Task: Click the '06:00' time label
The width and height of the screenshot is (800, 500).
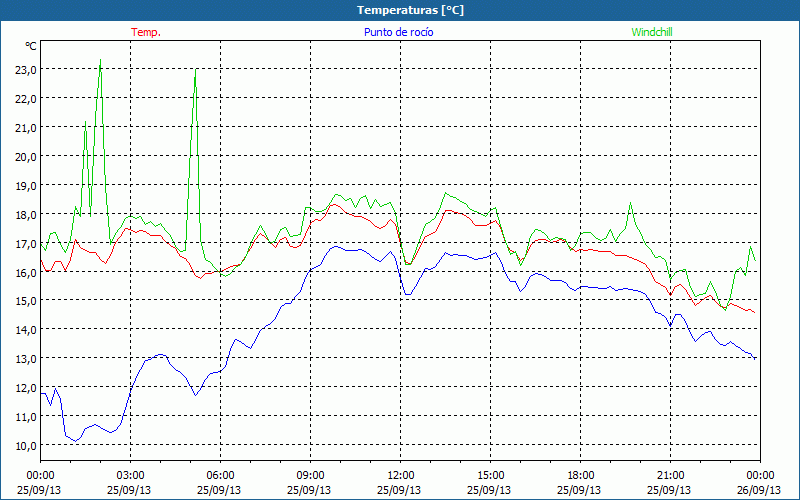Action: click(220, 475)
